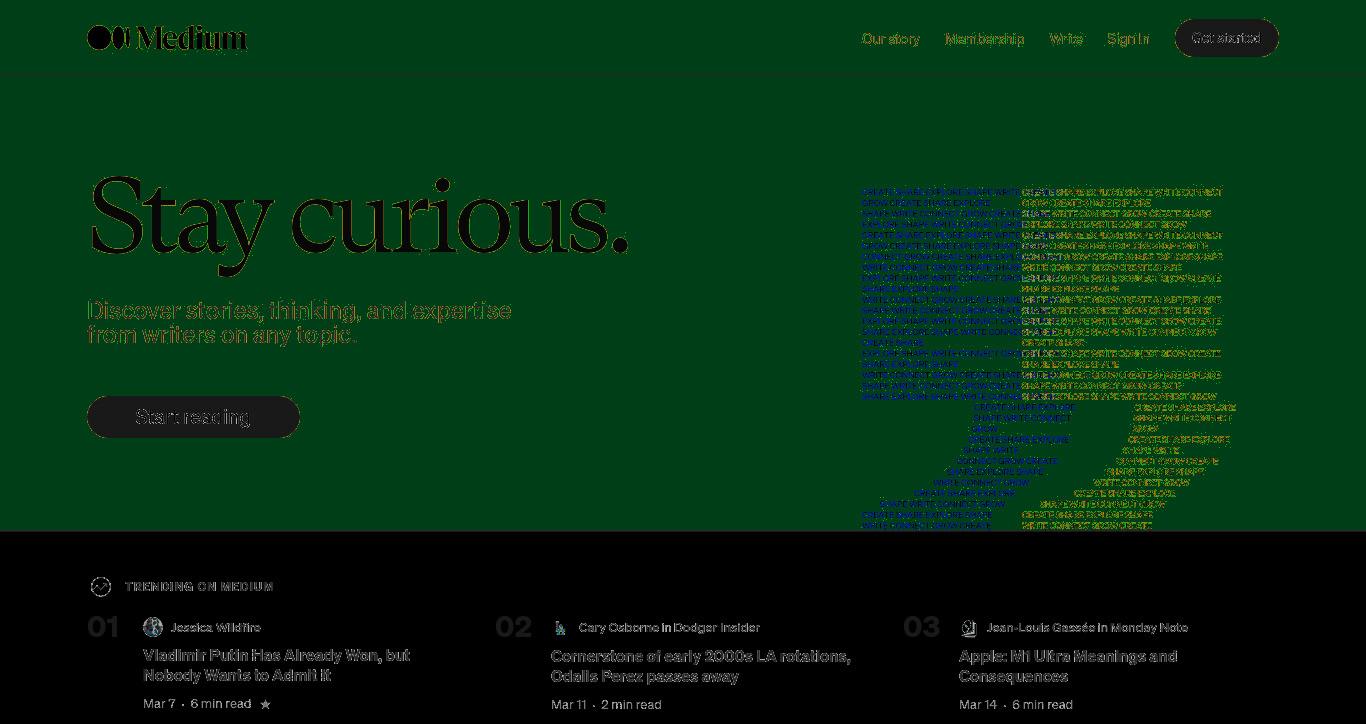The image size is (1366, 724).
Task: Open Cary Osborne in Dodger Insider
Action: (x=669, y=628)
